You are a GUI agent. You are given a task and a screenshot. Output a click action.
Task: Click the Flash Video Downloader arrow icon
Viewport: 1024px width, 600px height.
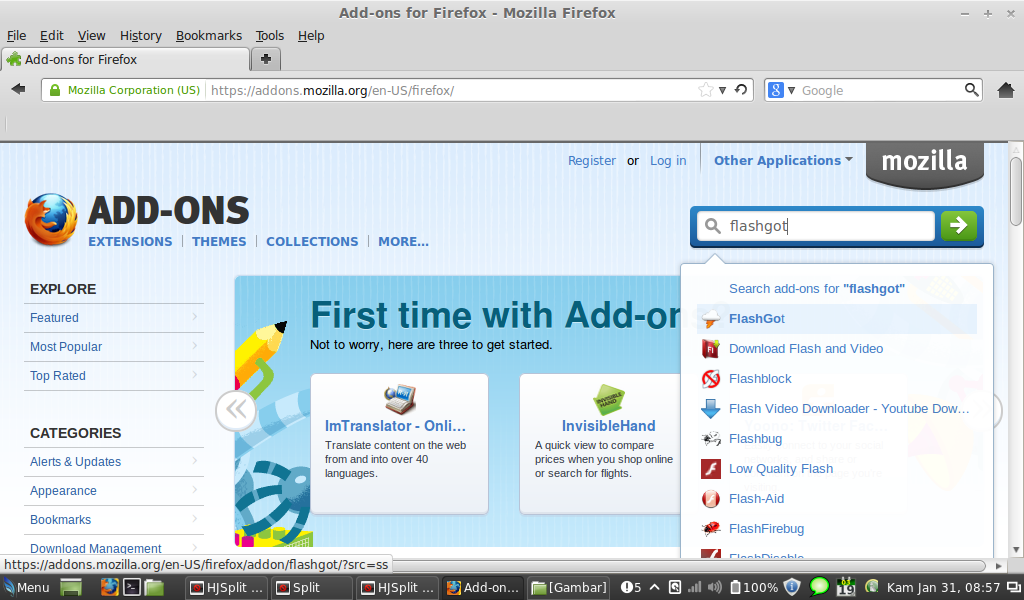tap(711, 409)
